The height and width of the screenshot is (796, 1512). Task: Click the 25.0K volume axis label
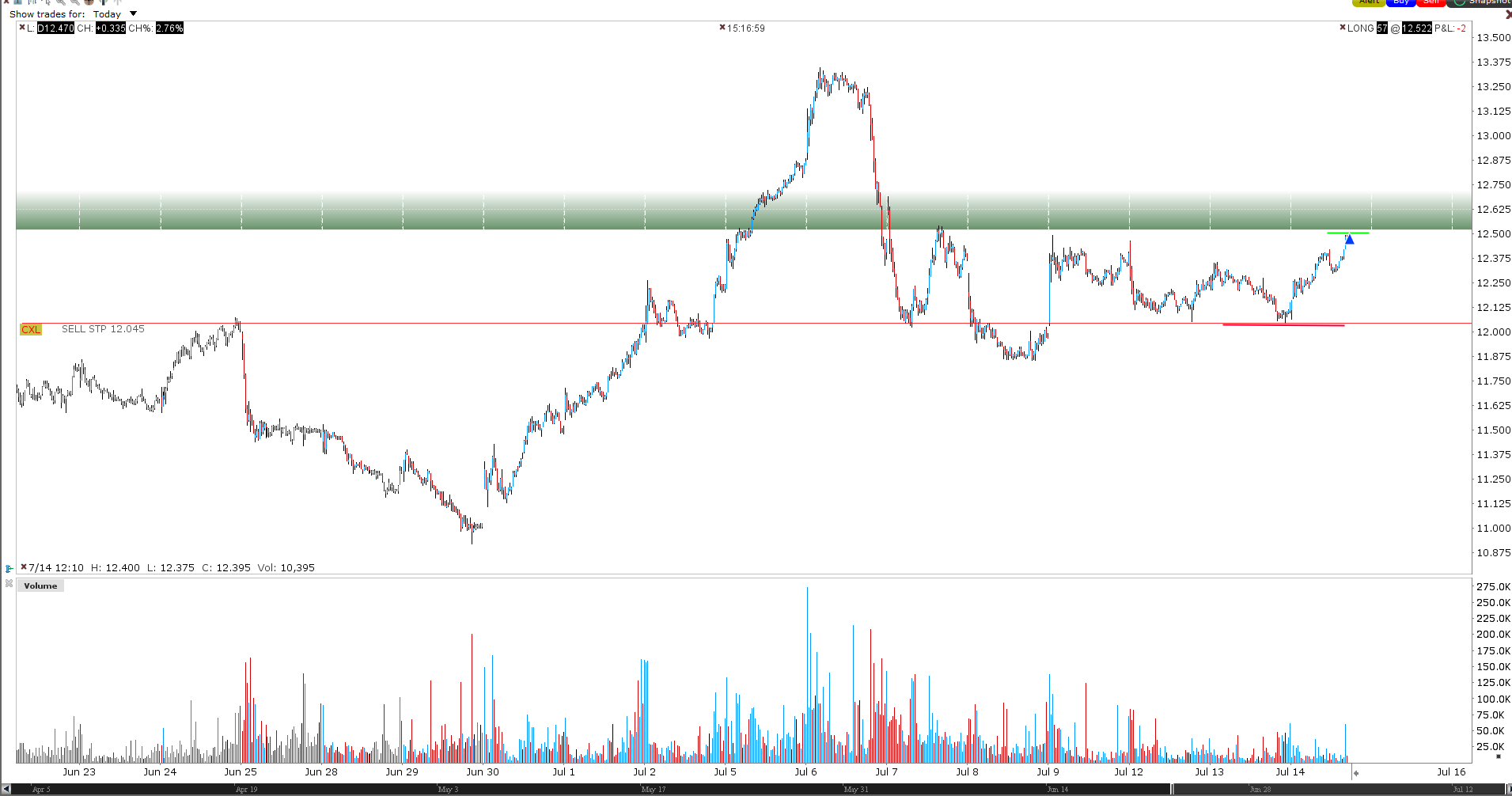pos(1491,746)
